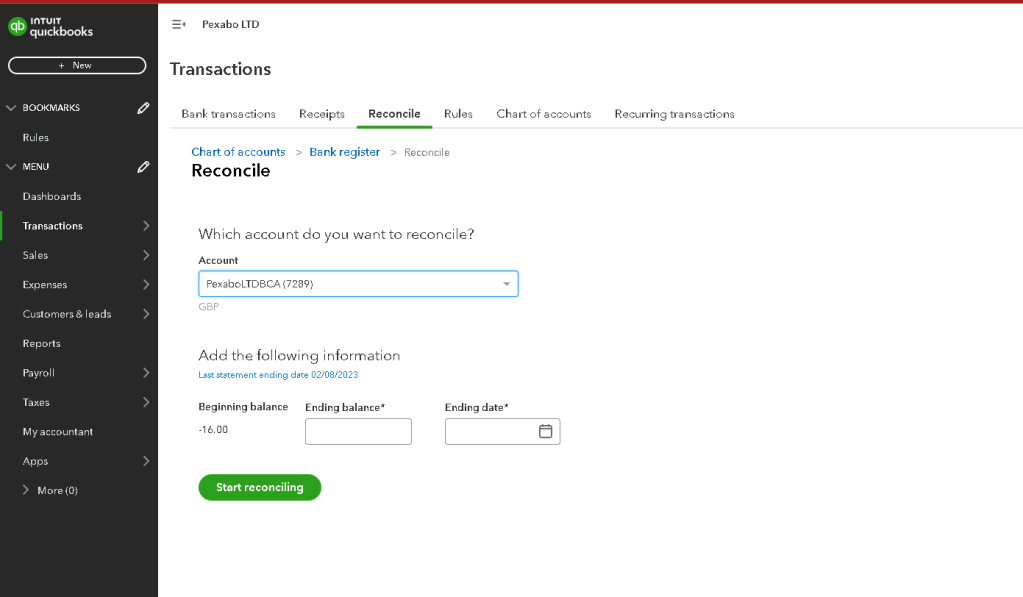Screen dimensions: 1023x597
Task: Follow the Bank register breadcrumb link
Action: coord(344,152)
